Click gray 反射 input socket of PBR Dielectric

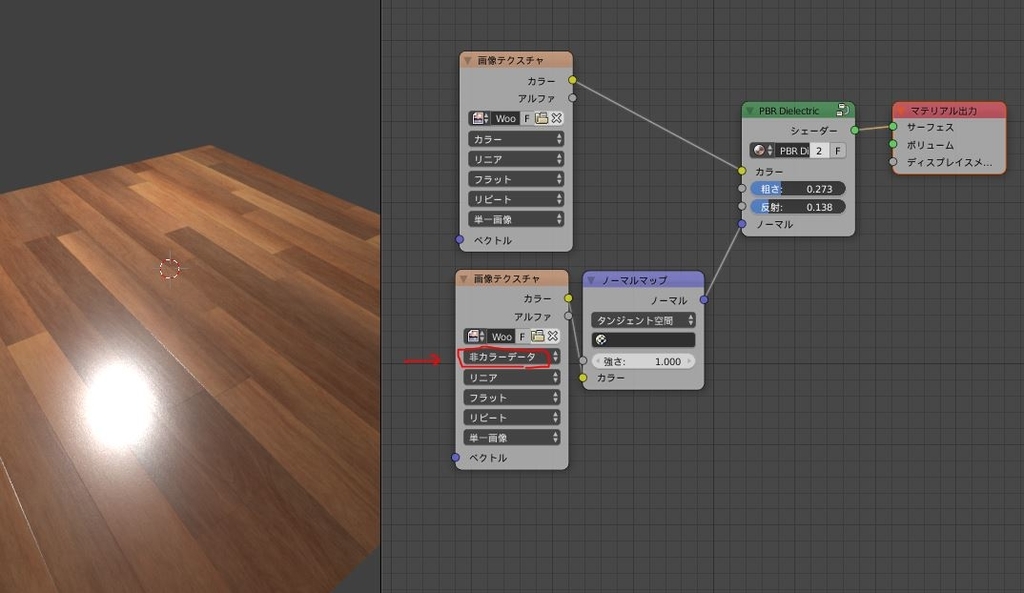click(x=741, y=206)
